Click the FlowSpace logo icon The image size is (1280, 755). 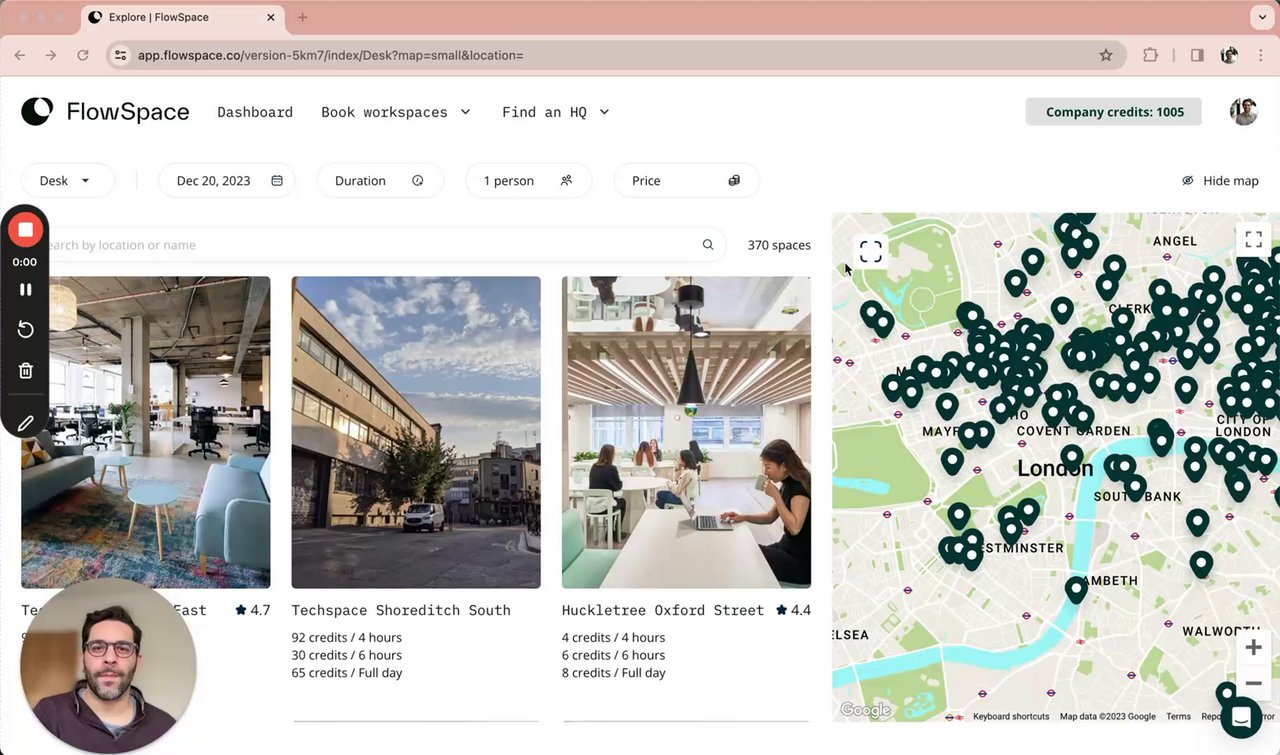coord(37,111)
